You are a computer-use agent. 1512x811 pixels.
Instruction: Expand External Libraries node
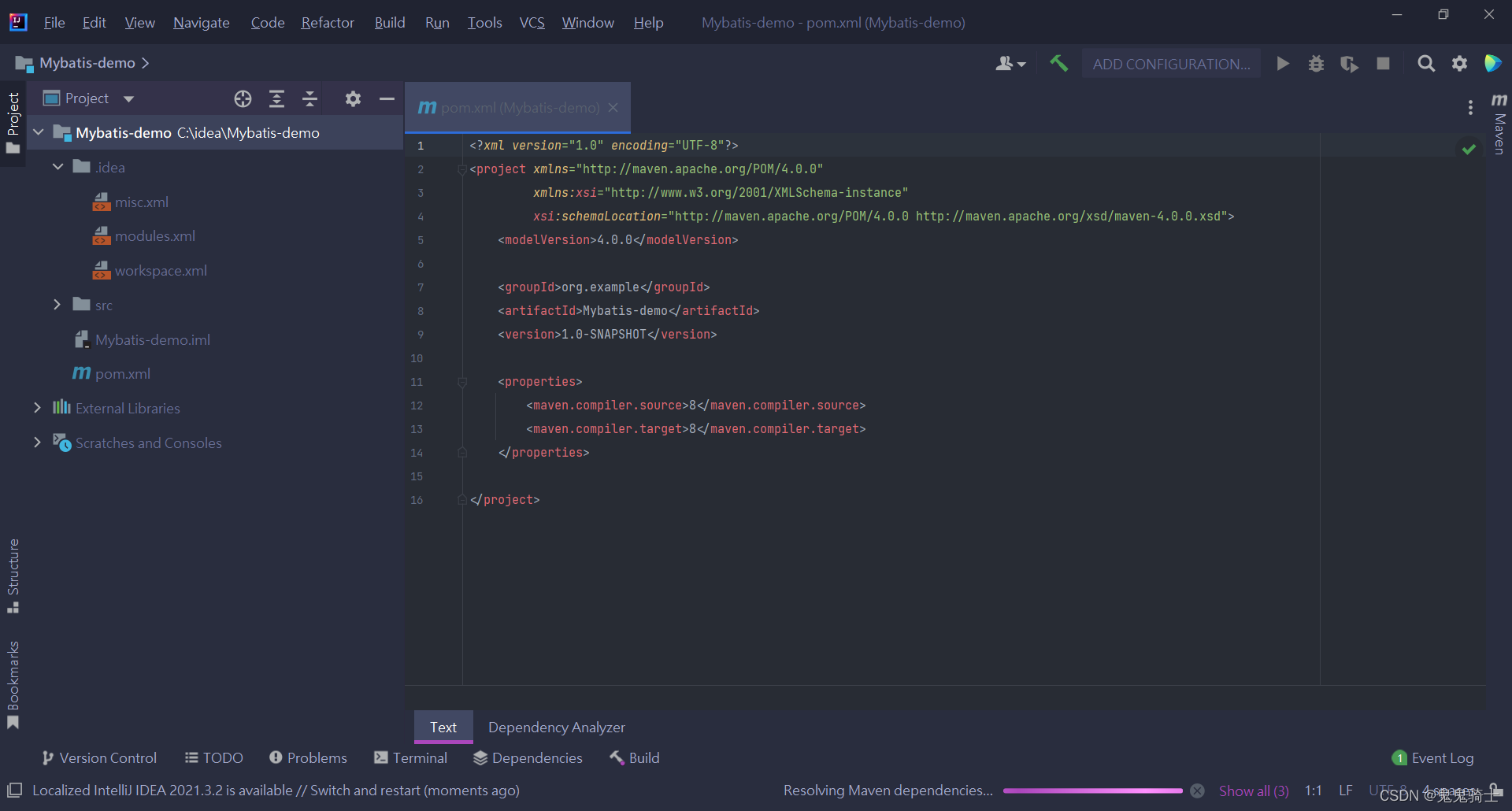(x=37, y=408)
